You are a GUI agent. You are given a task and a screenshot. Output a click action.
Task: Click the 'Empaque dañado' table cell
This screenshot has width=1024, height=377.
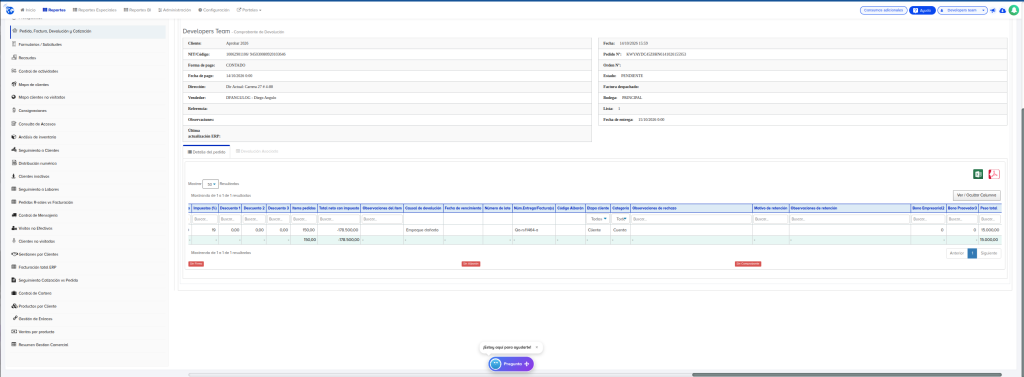coord(423,230)
